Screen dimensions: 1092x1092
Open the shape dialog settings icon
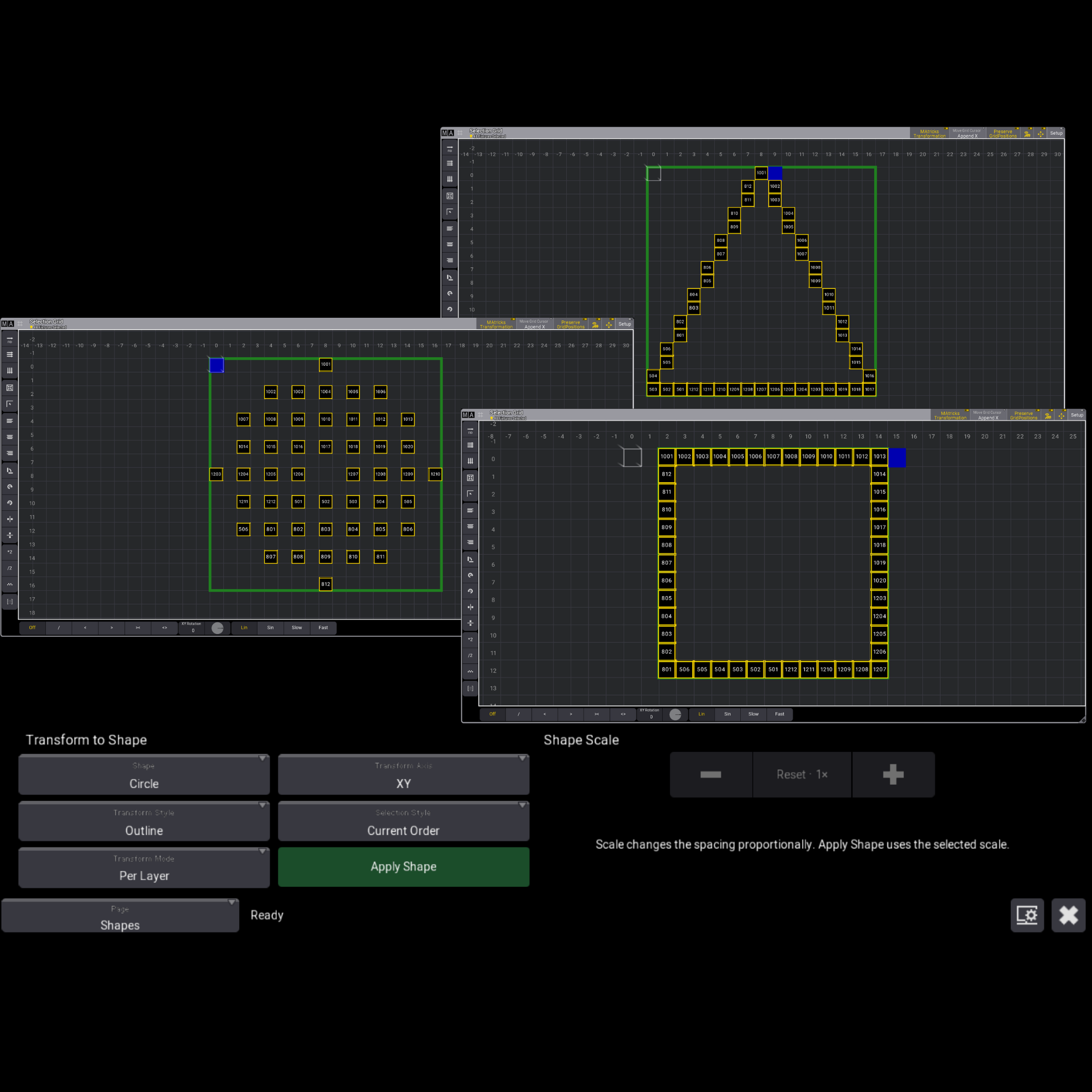point(1027,915)
